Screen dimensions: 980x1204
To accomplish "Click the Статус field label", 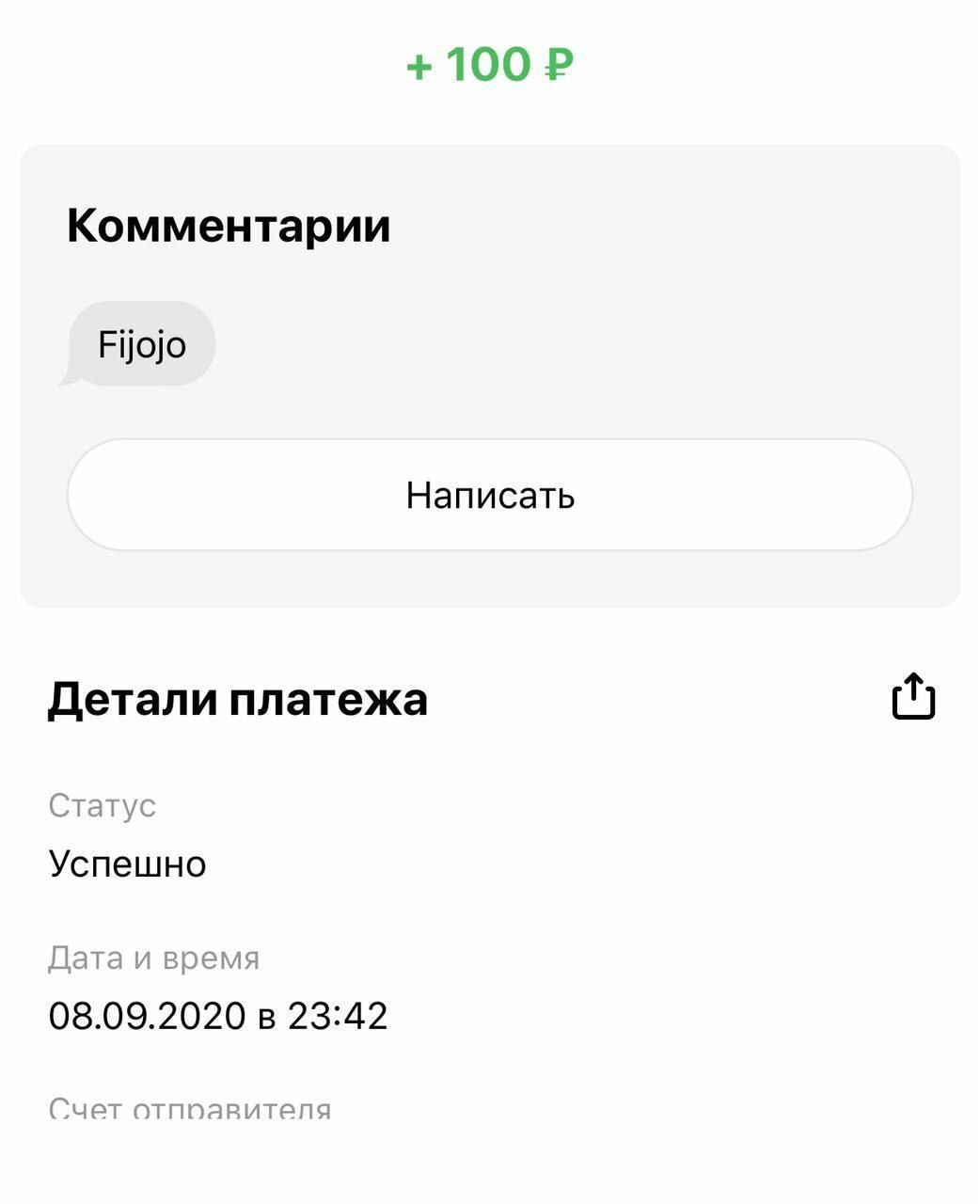I will click(x=102, y=805).
